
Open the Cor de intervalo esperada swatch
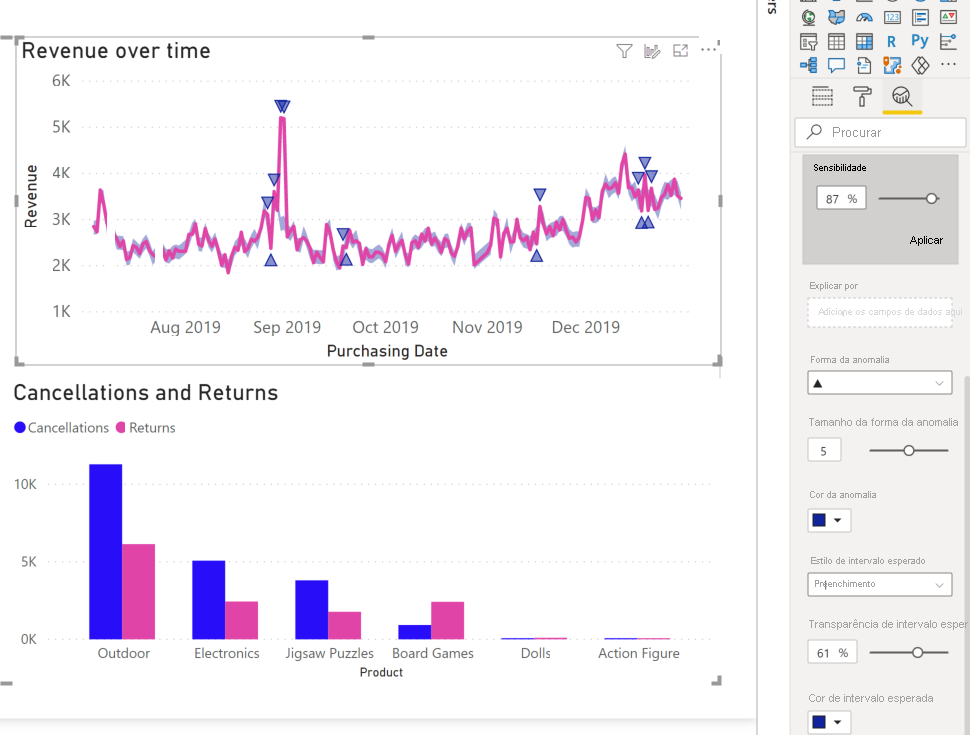(x=829, y=722)
